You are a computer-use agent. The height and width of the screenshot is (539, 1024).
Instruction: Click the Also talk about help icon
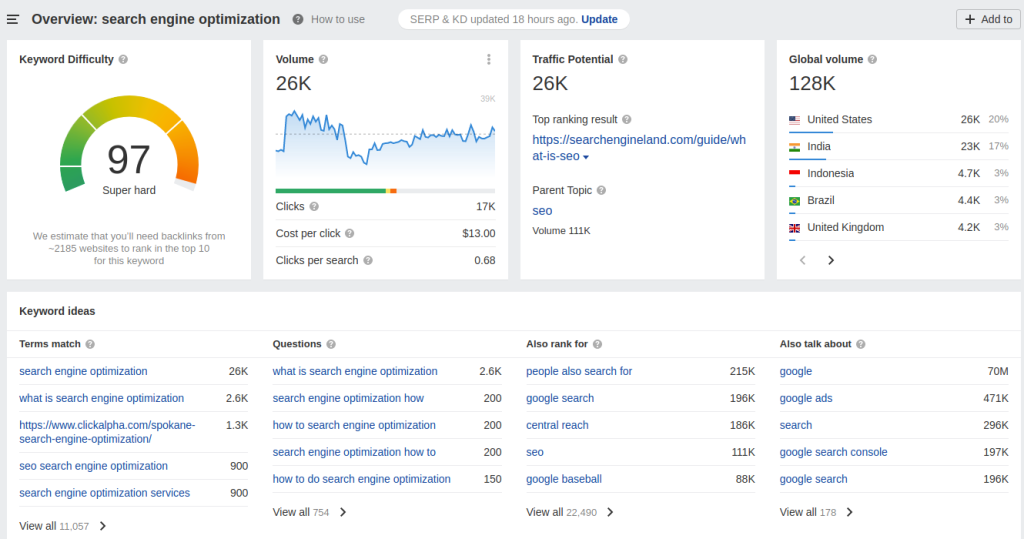861,344
